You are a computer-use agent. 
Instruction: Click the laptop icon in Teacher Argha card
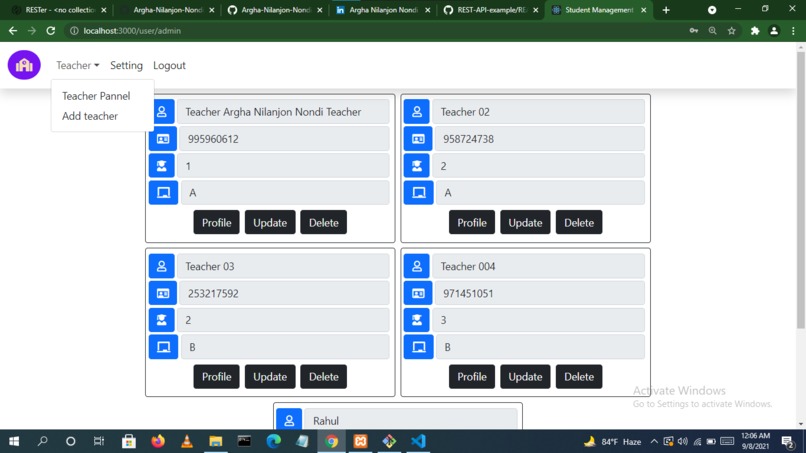click(x=163, y=192)
